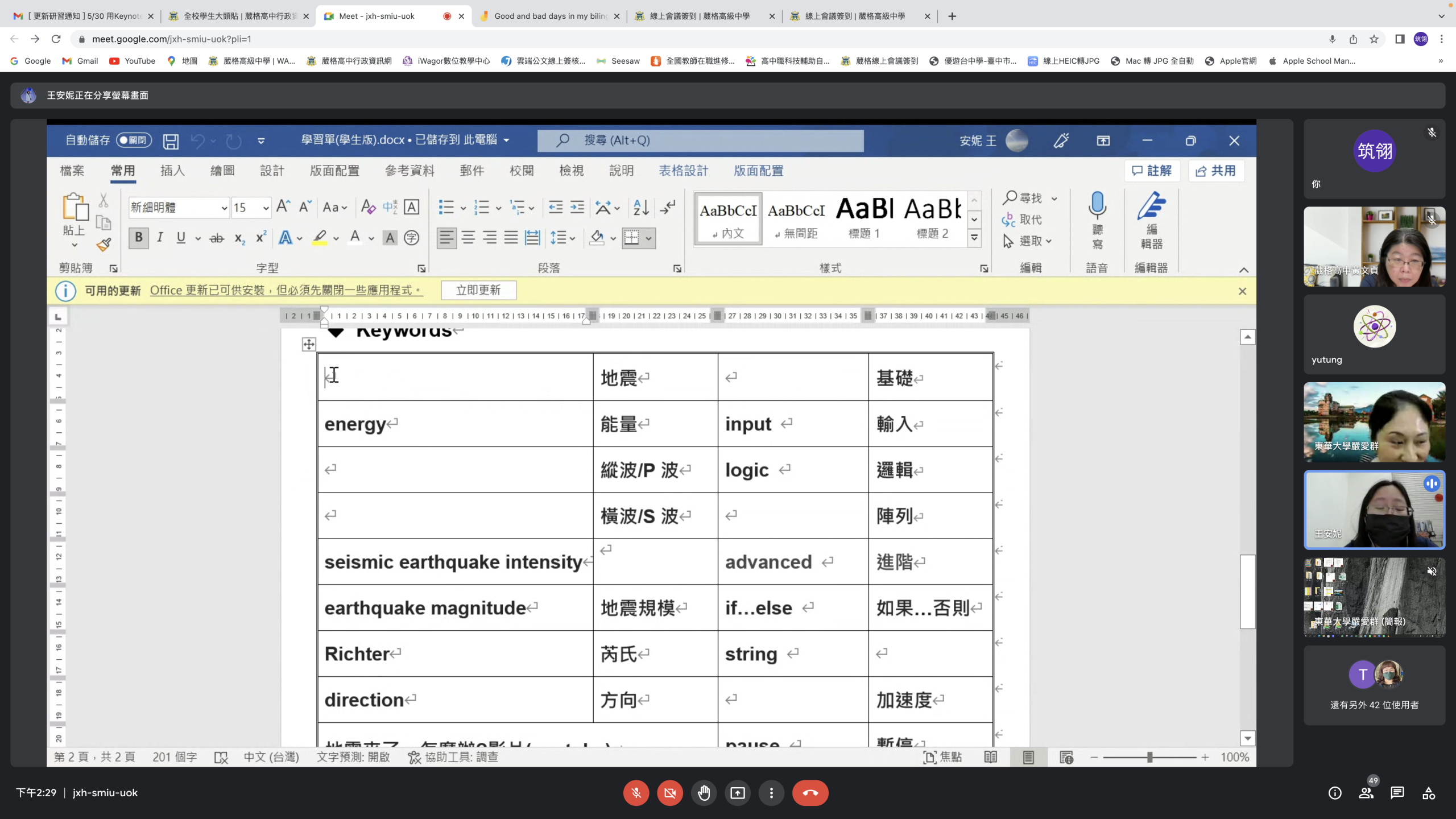Open the 插入 ribbon tab
The image size is (1456, 819).
click(x=172, y=171)
